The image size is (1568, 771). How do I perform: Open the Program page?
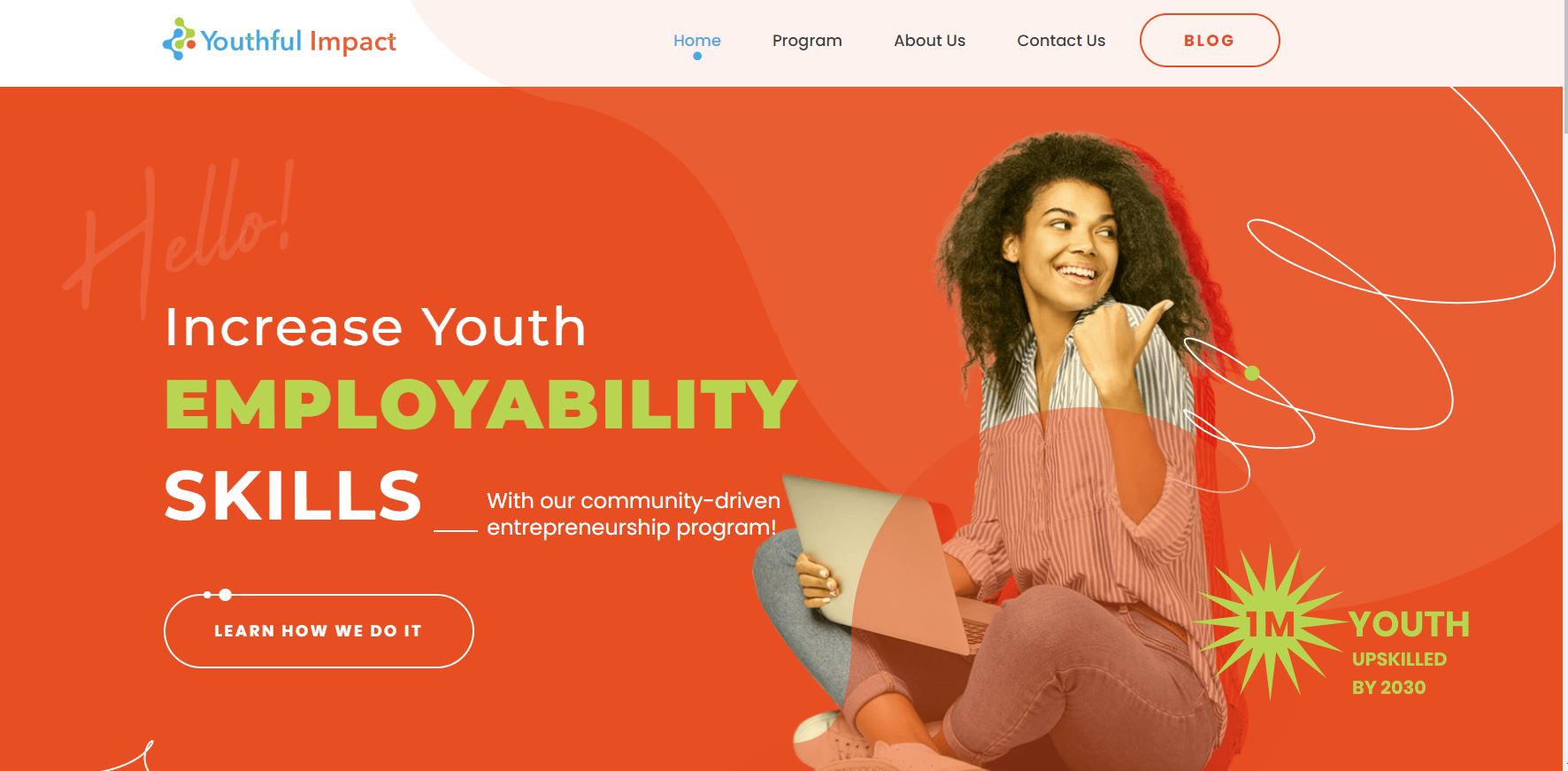(x=807, y=41)
